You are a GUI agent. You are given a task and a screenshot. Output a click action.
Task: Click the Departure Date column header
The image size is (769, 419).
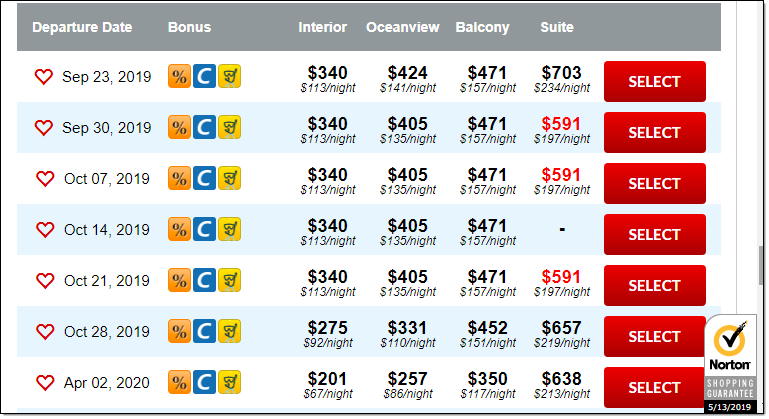(82, 27)
